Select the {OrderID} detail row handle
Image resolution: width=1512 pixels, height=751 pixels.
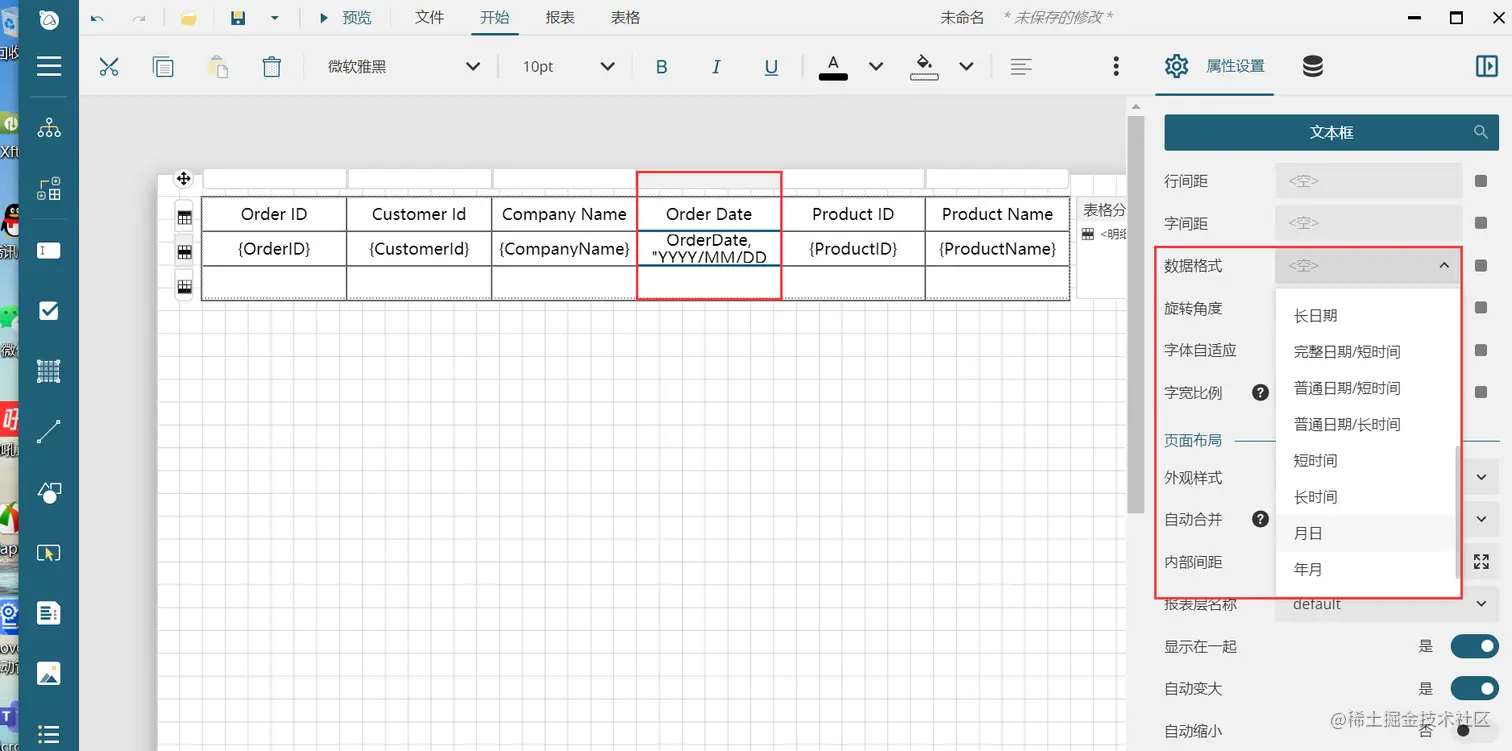pyautogui.click(x=184, y=251)
